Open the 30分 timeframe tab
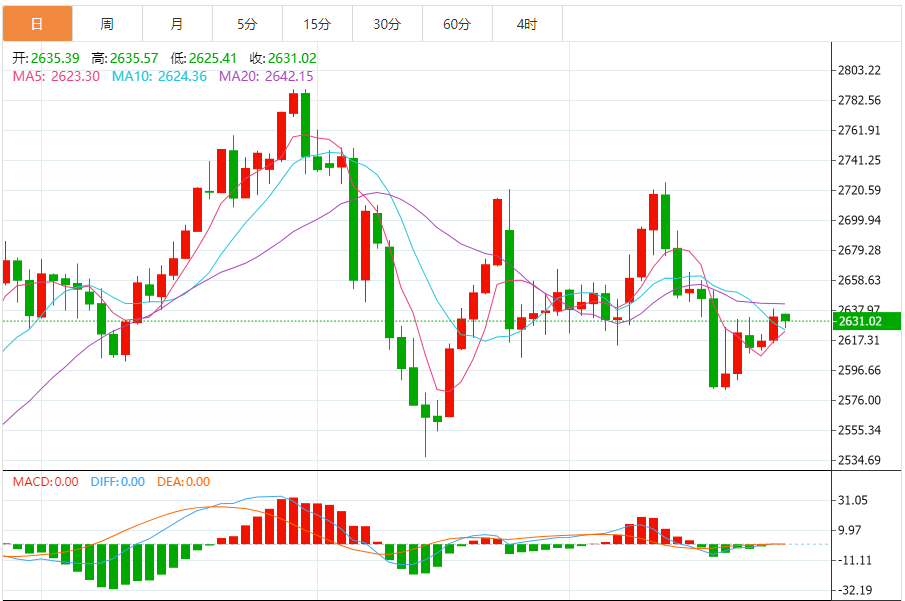Screen dimensions: 905x601 coord(387,24)
